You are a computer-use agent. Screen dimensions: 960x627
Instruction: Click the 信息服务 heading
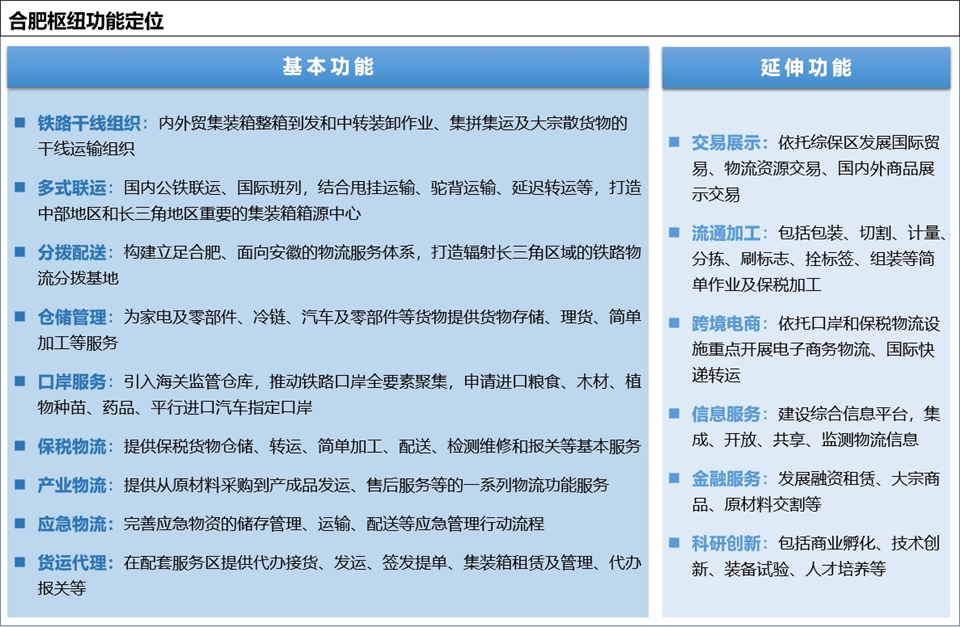click(726, 414)
